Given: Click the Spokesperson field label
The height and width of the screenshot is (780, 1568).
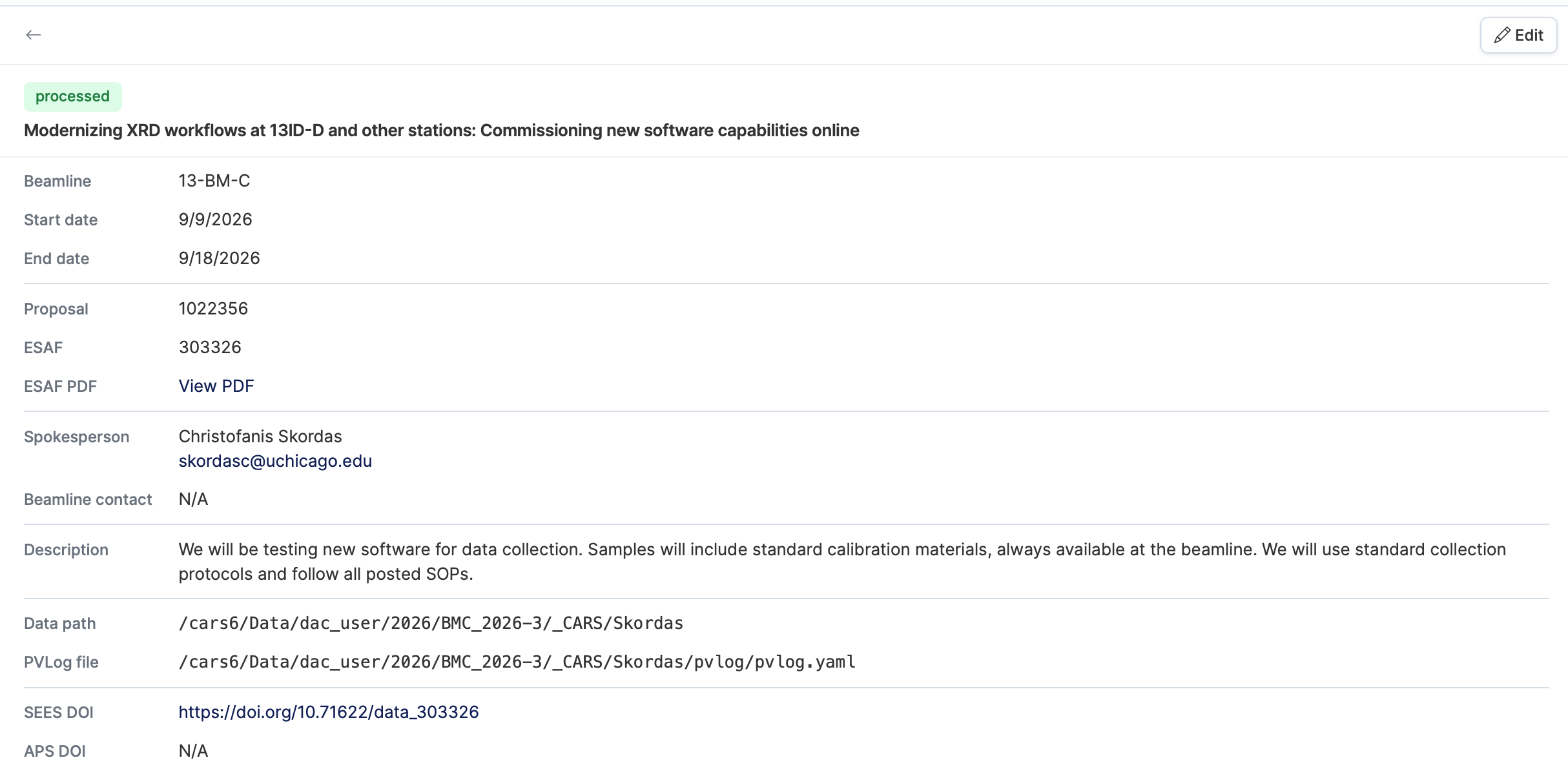Looking at the screenshot, I should click(77, 436).
